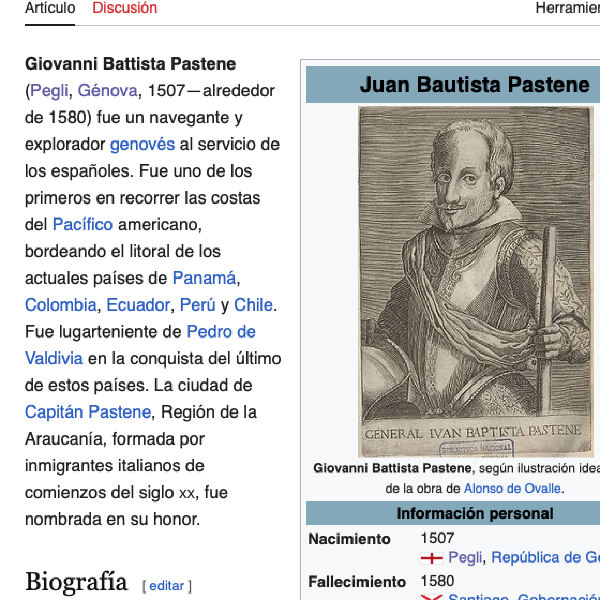
Task: Open the genovés link
Action: pos(142,144)
